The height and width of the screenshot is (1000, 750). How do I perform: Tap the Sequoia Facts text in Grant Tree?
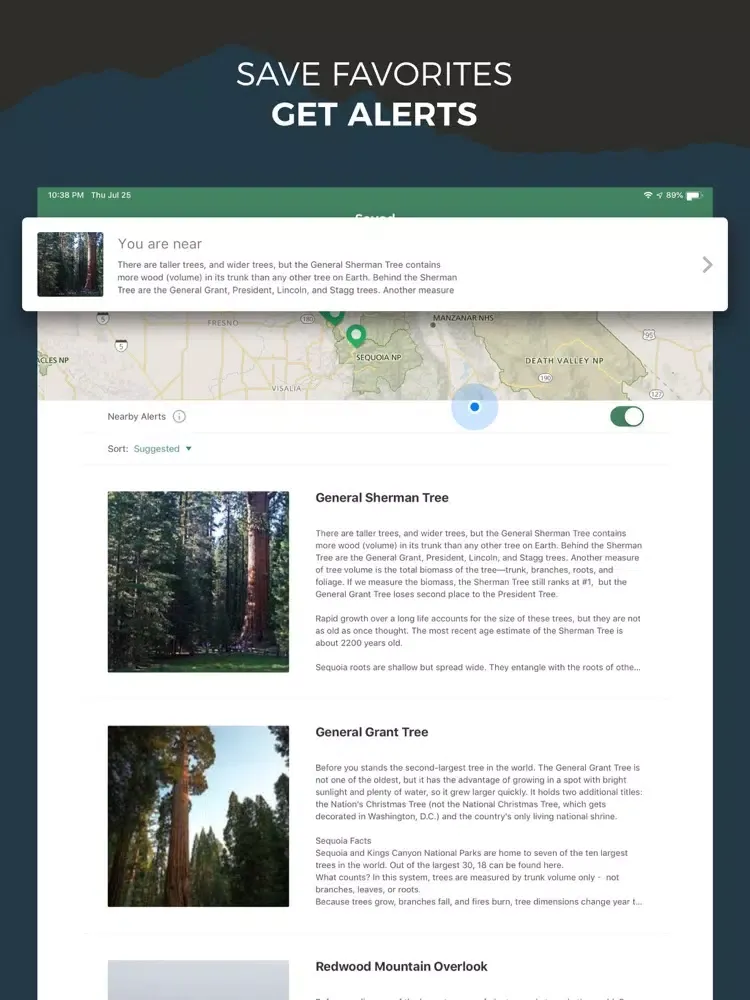tap(343, 841)
